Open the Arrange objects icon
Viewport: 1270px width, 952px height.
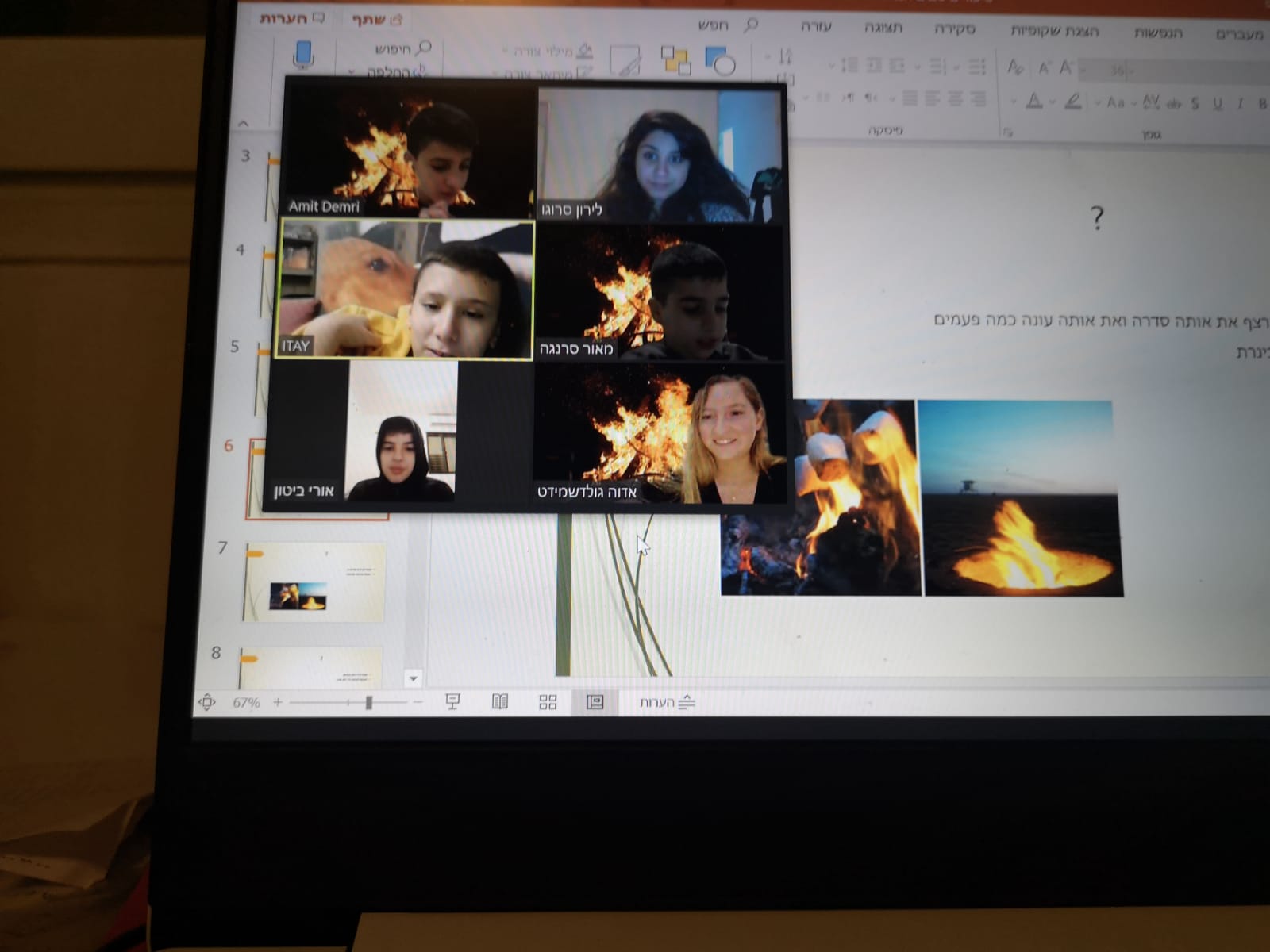(675, 59)
